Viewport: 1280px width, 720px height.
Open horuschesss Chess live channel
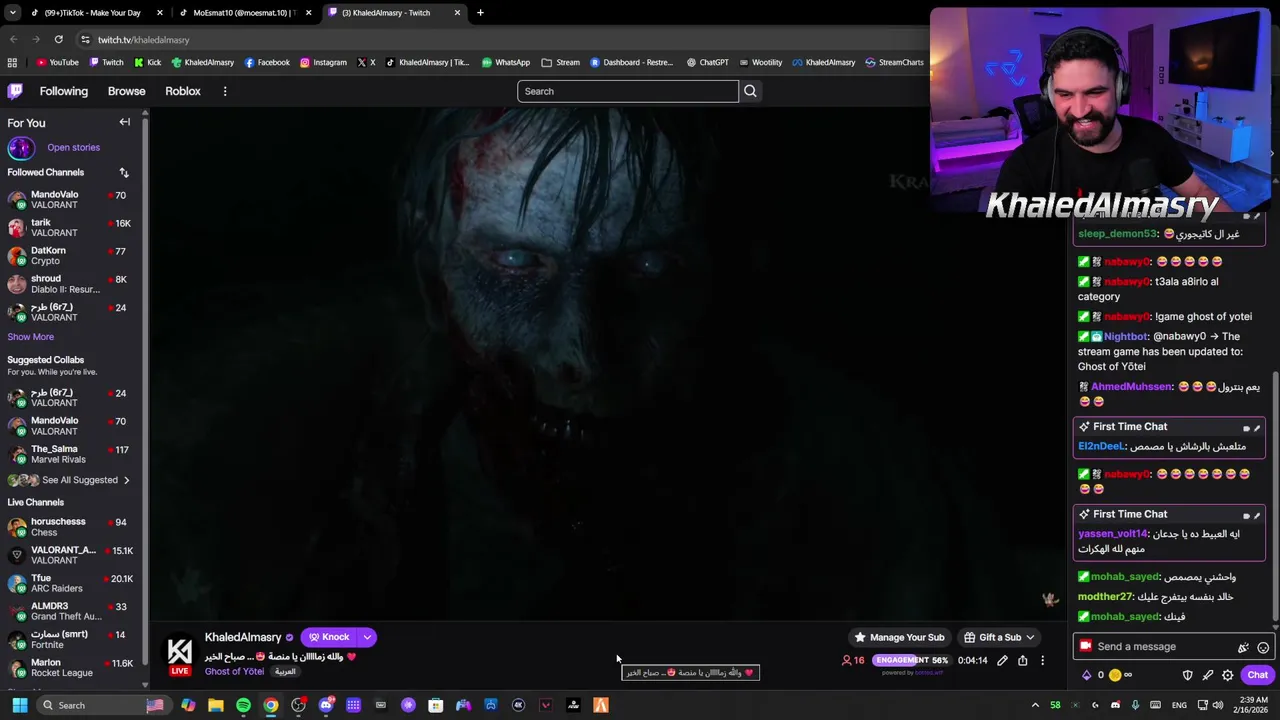coord(70,526)
